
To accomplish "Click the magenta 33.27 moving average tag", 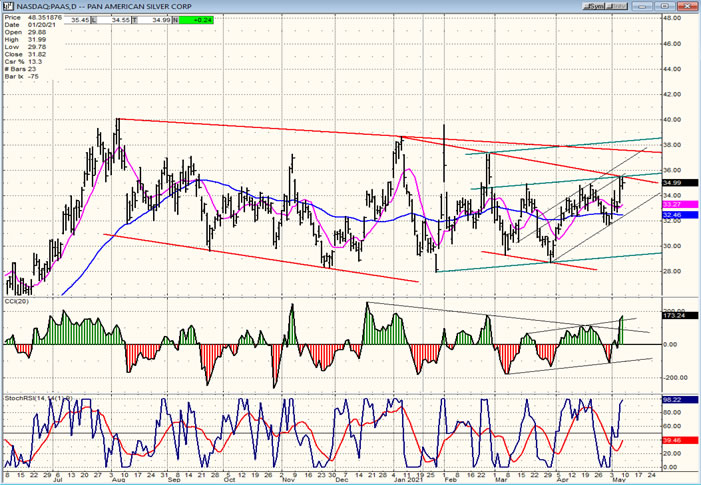I will (x=673, y=204).
